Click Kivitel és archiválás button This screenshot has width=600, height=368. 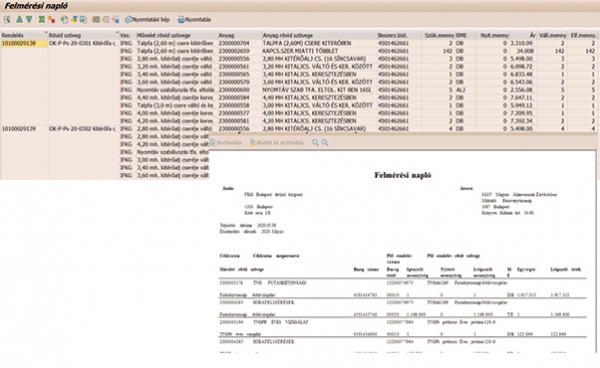coord(277,142)
